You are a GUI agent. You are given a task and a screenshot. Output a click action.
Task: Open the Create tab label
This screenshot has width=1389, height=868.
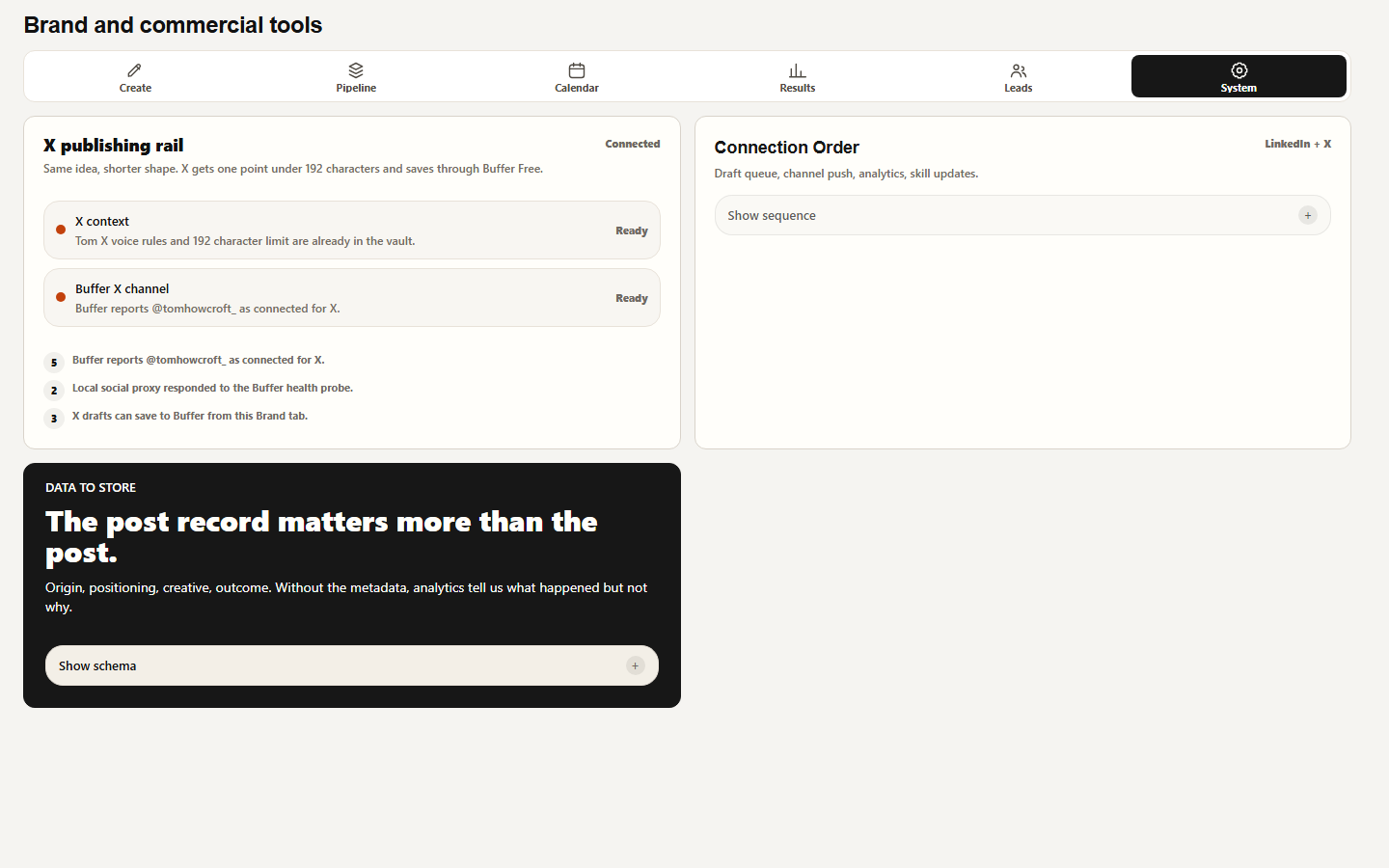click(x=135, y=88)
